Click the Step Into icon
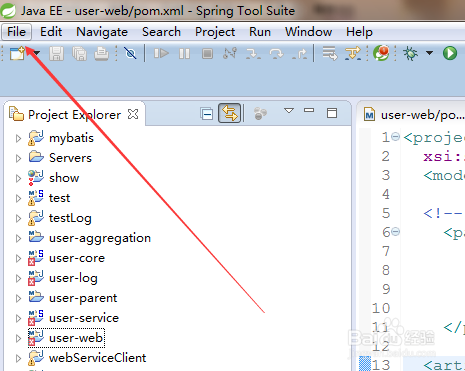This screenshot has width=465, height=371. click(253, 53)
